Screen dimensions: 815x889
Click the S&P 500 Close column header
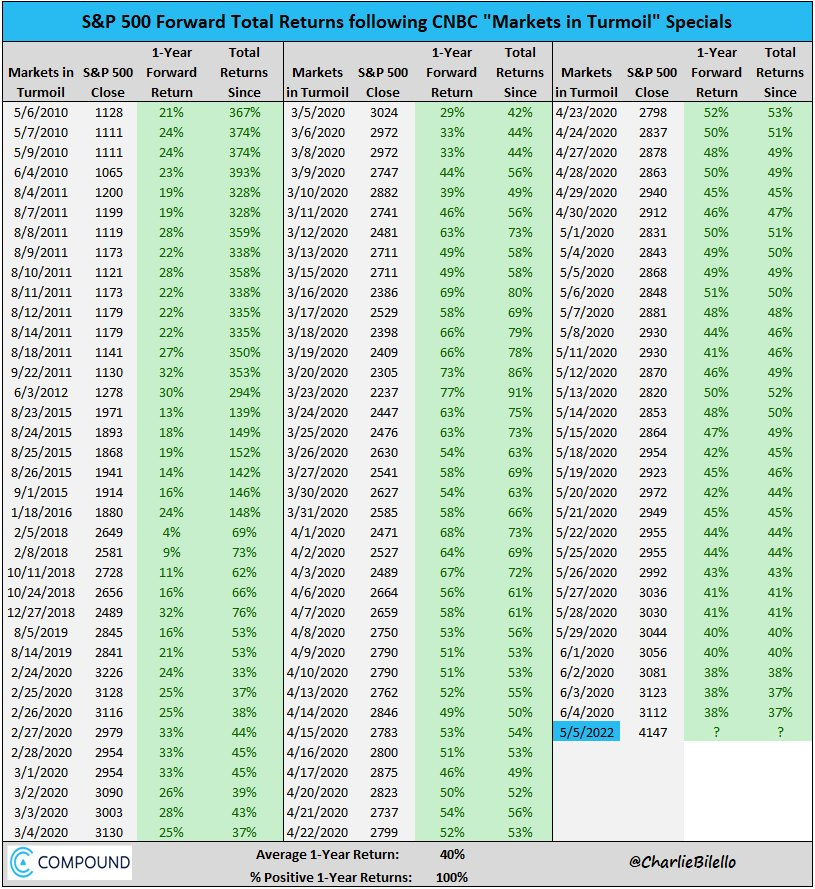108,80
